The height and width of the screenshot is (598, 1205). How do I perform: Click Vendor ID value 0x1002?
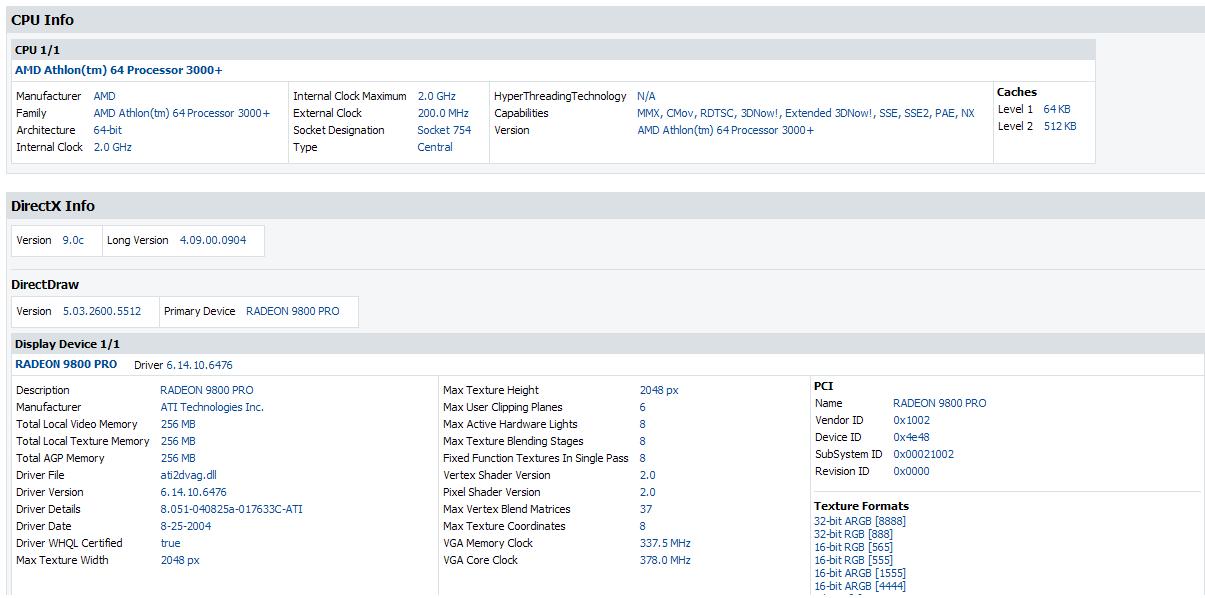(911, 420)
